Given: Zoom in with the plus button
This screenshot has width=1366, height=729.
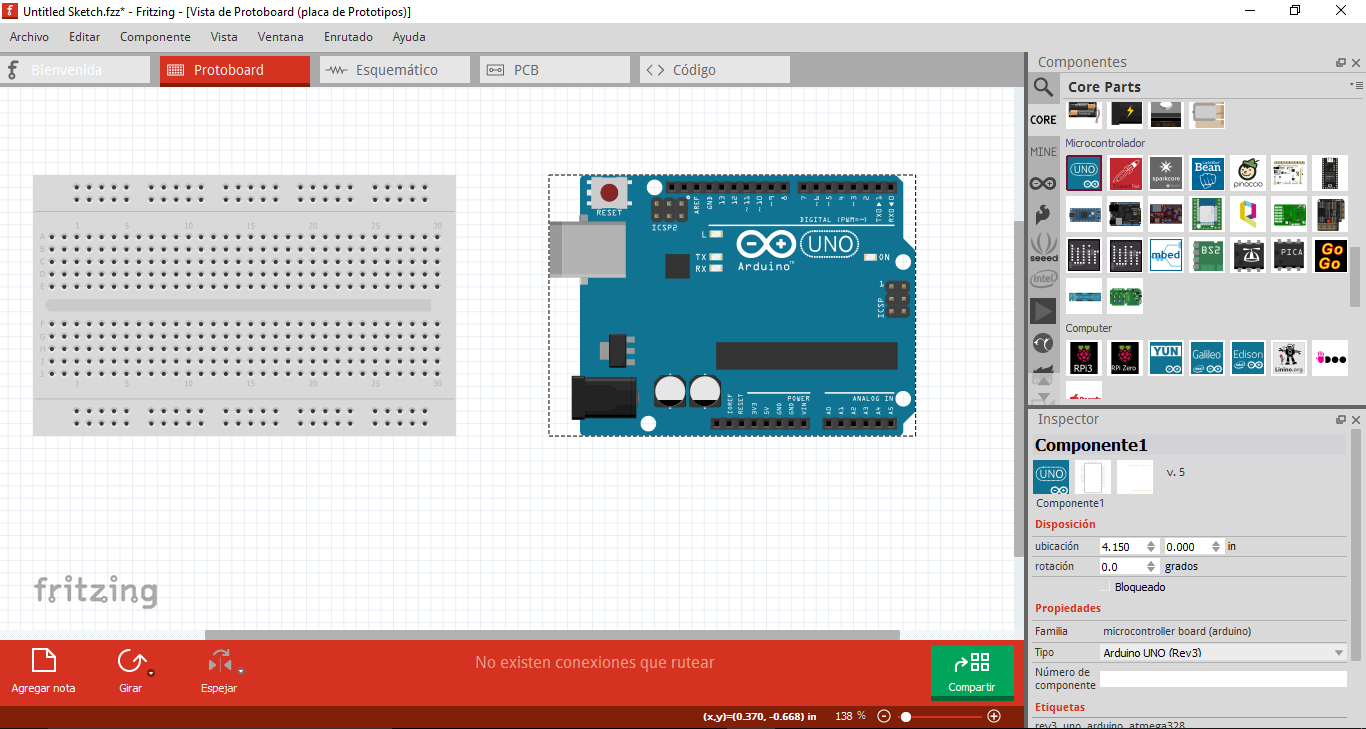Looking at the screenshot, I should coord(994,716).
